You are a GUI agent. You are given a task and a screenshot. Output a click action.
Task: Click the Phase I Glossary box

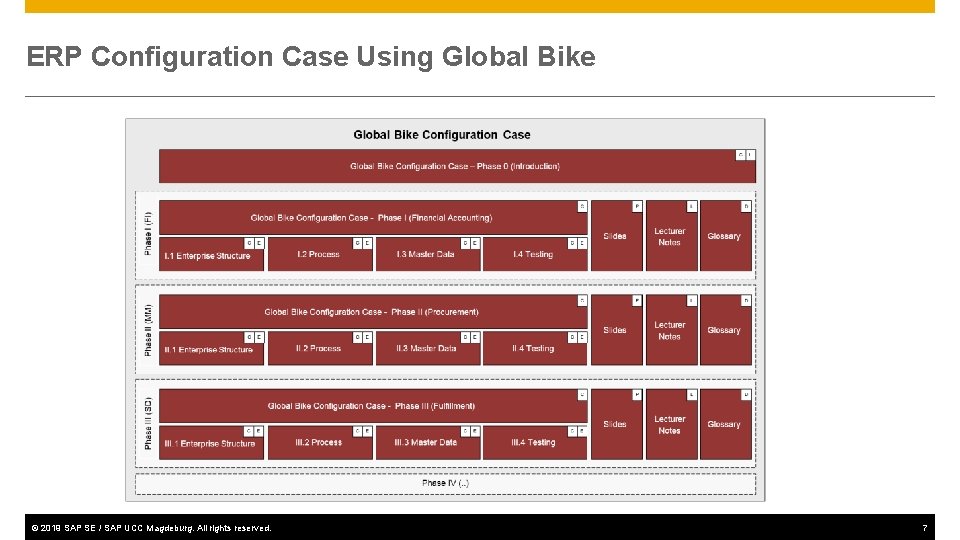[x=726, y=236]
